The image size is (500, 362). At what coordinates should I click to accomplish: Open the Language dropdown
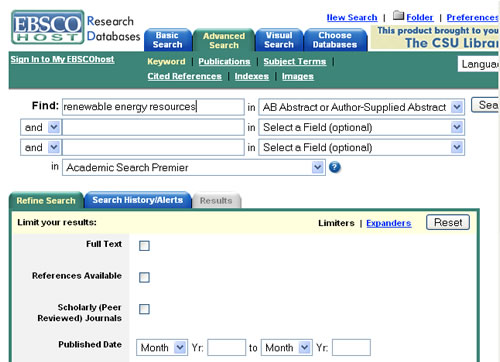(478, 64)
